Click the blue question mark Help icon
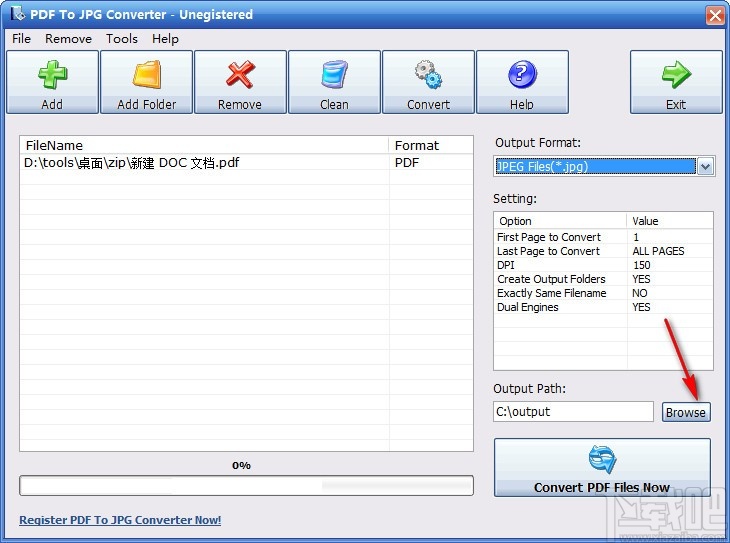Viewport: 730px width, 543px height. [522, 75]
